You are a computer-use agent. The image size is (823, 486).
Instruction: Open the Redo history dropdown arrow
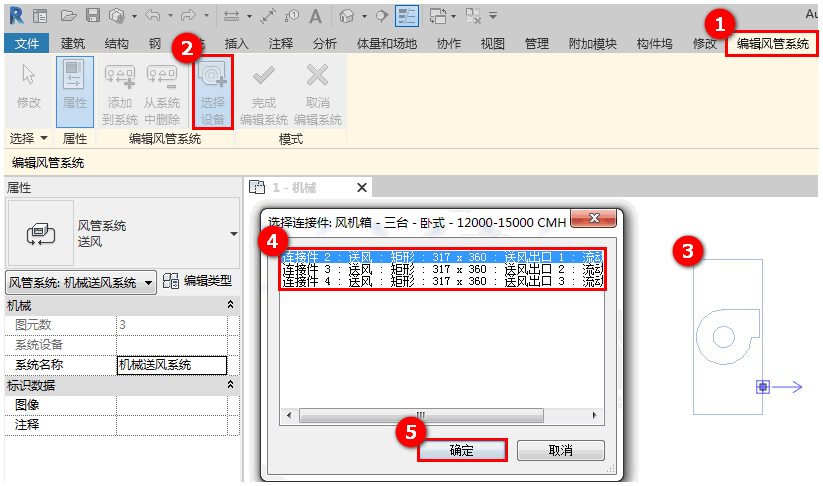click(x=206, y=16)
